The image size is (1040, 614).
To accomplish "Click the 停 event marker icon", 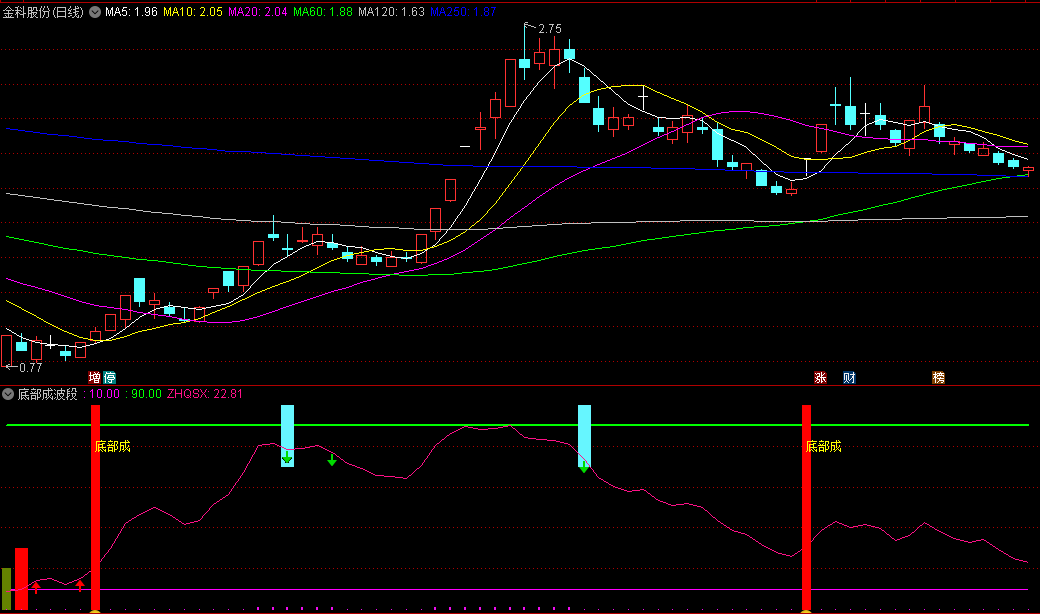I will click(x=109, y=377).
